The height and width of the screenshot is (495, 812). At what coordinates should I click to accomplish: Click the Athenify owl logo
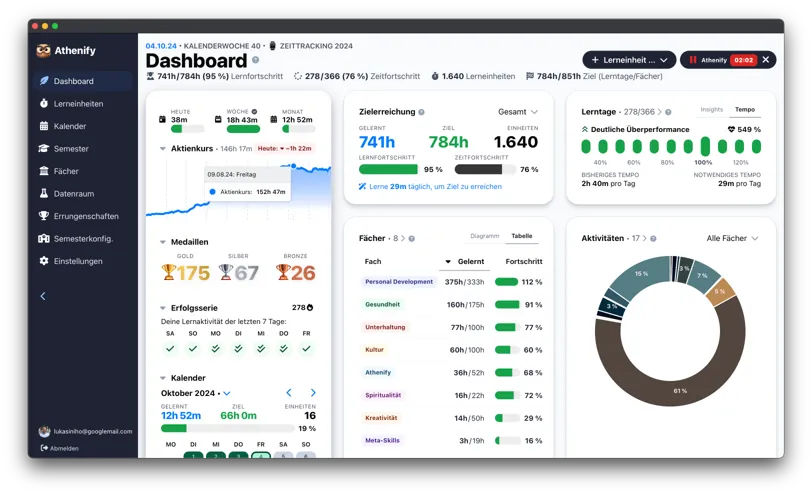(x=44, y=50)
